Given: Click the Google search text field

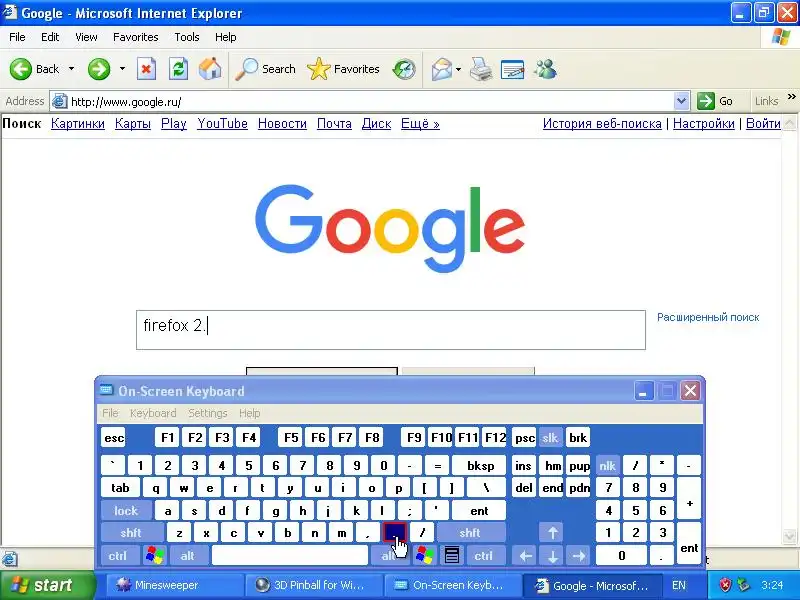Looking at the screenshot, I should pyautogui.click(x=391, y=330).
